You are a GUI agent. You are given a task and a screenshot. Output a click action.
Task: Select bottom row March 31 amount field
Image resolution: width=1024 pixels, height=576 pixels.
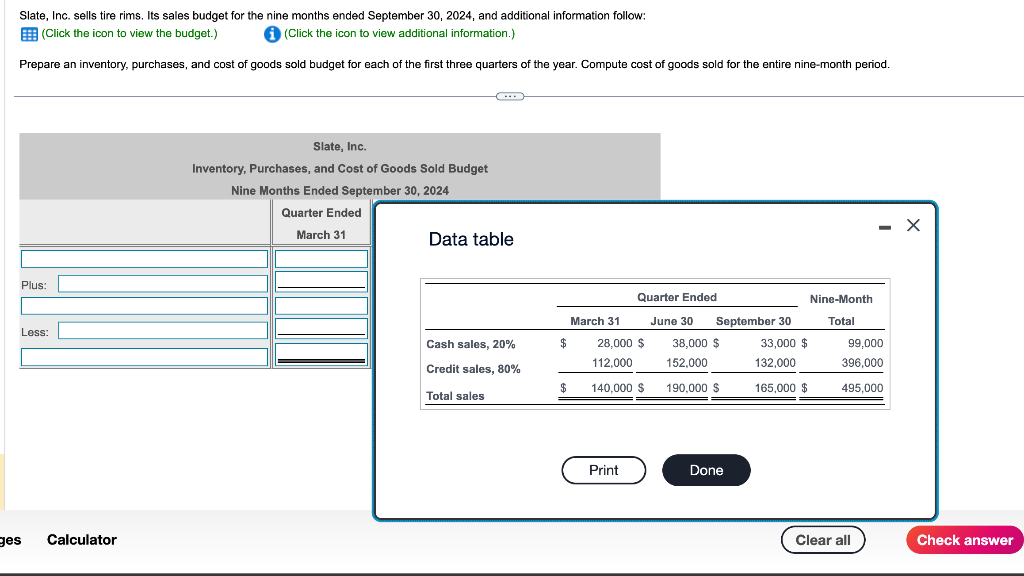pyautogui.click(x=321, y=354)
